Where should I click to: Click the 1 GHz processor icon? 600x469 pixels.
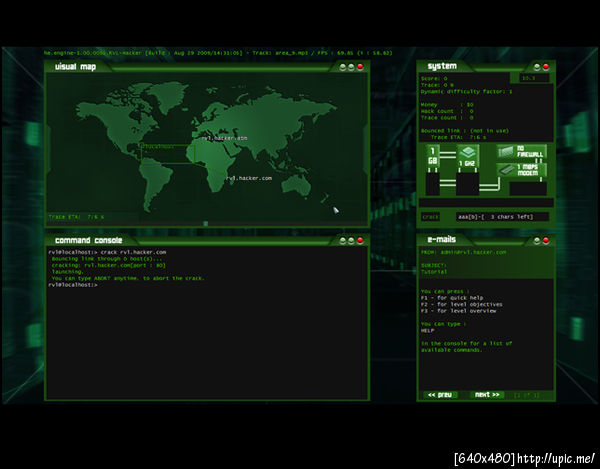click(x=467, y=156)
